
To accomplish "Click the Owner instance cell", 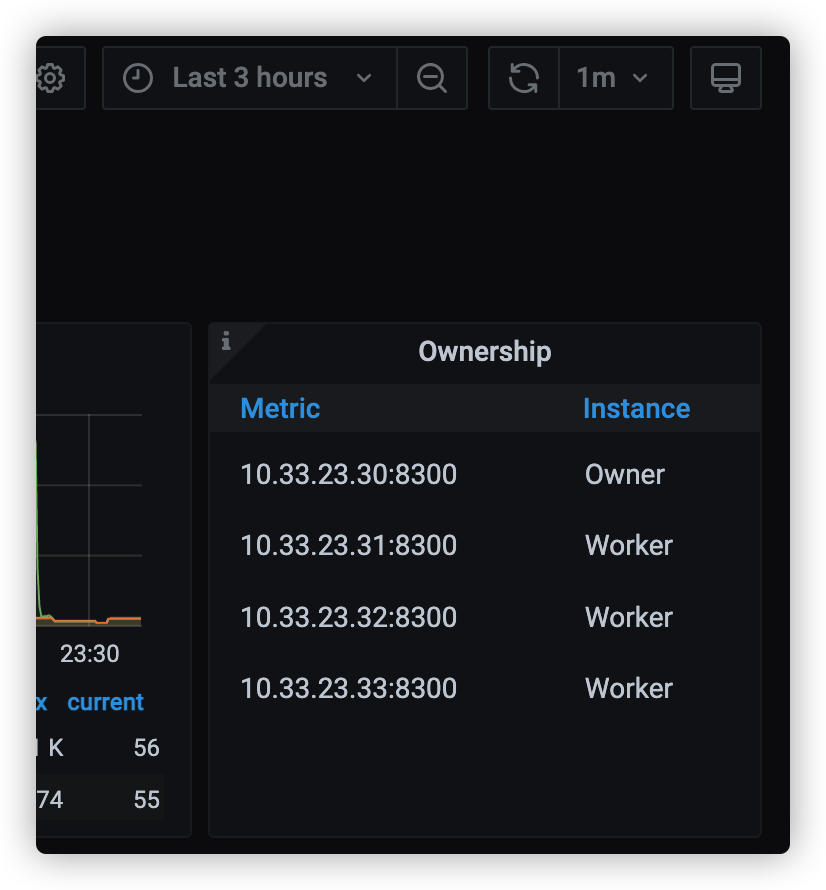I will click(x=625, y=474).
